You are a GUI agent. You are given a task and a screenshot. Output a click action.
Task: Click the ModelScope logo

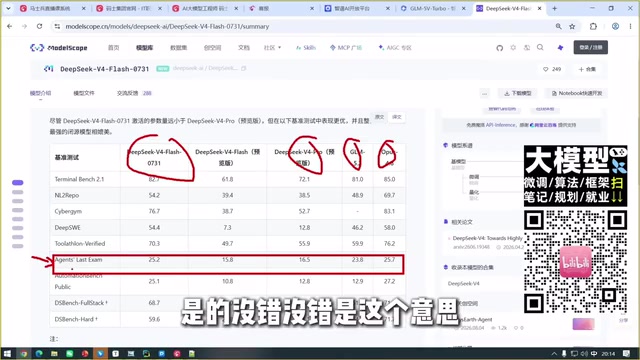click(59, 48)
